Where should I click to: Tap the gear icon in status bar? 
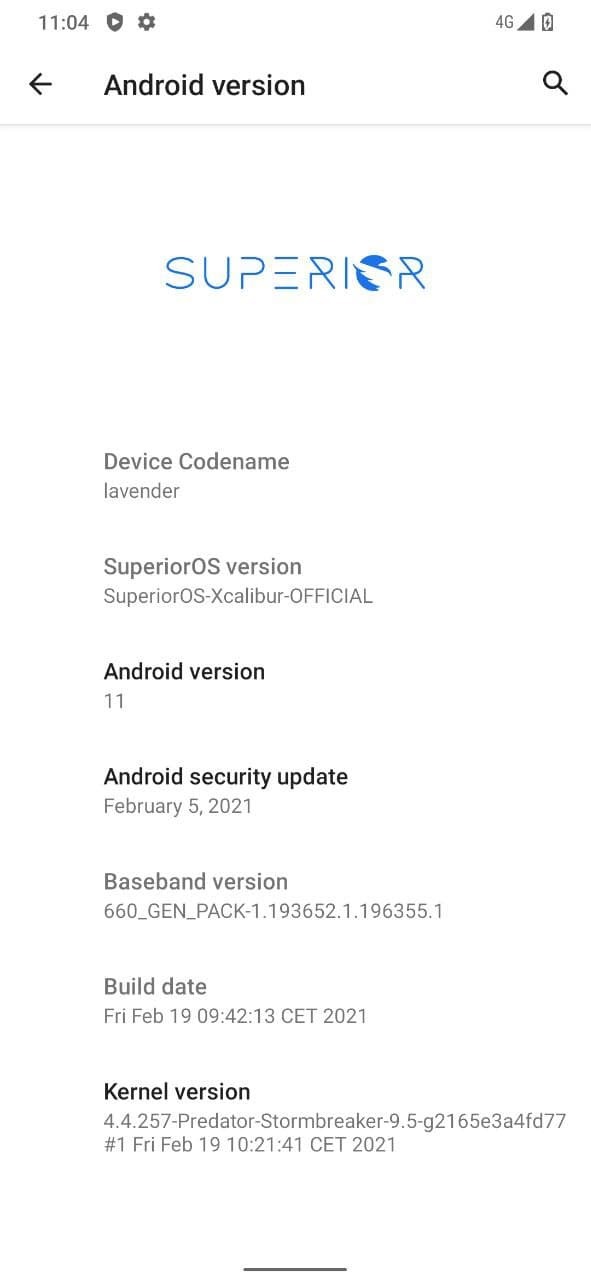coord(147,22)
